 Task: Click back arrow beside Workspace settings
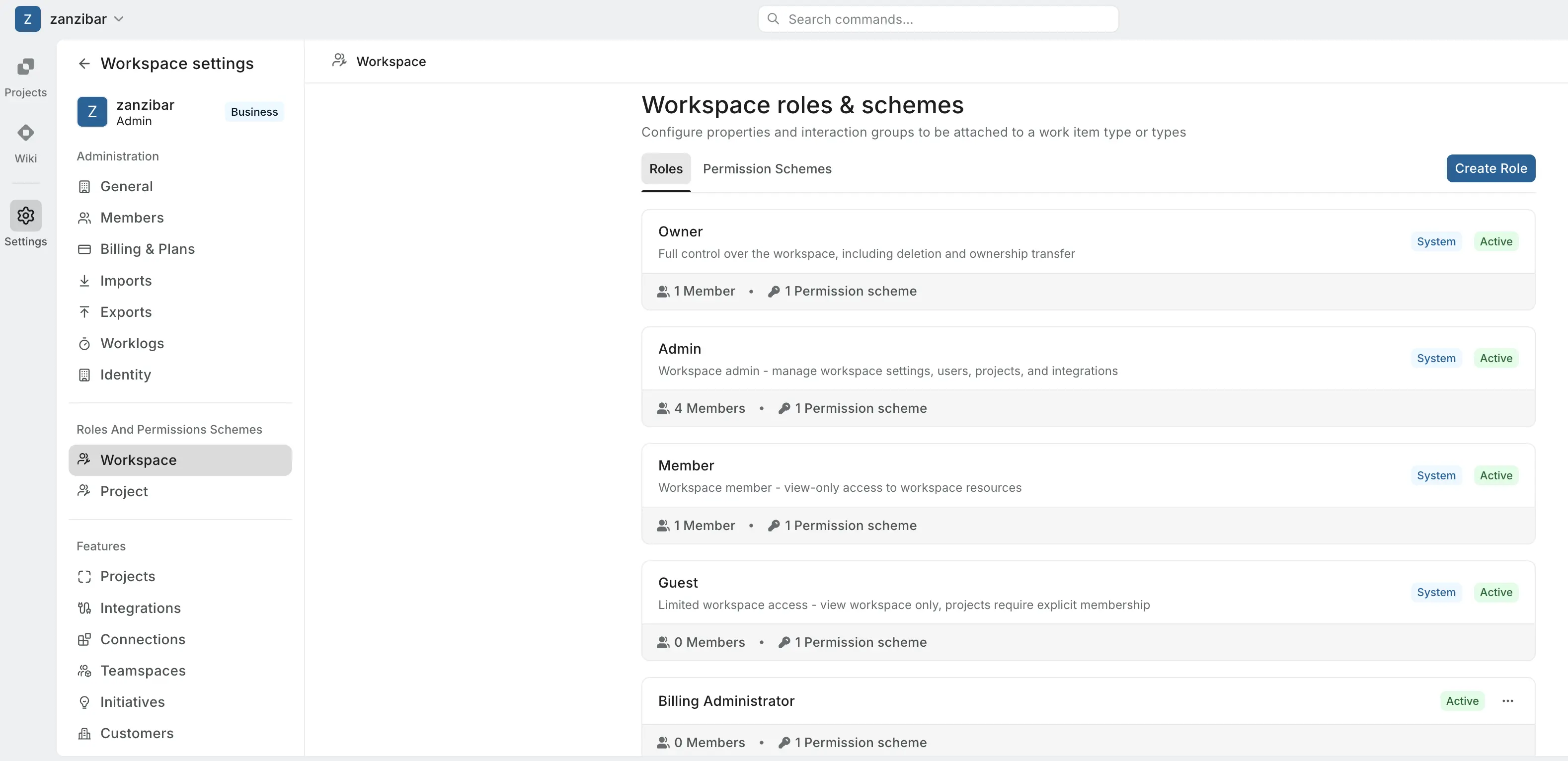[x=84, y=63]
